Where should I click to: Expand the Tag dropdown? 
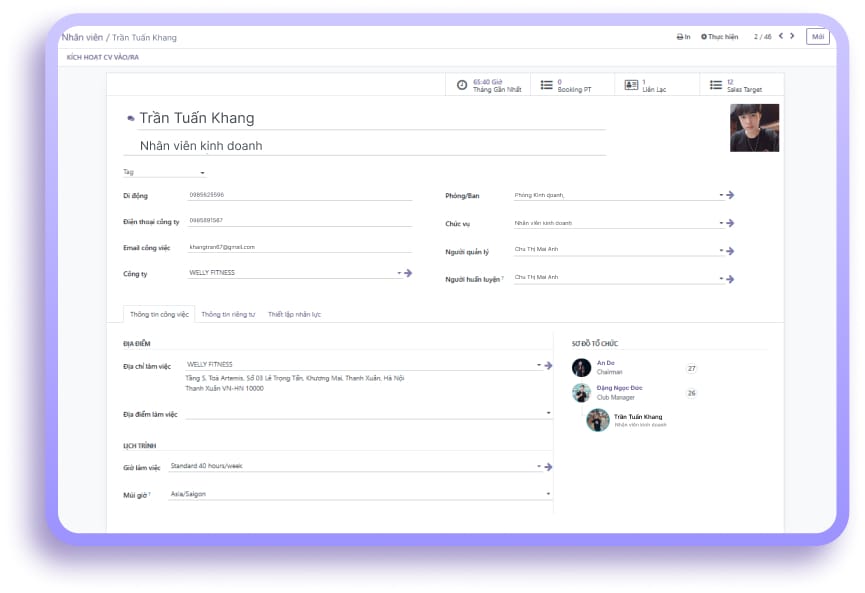pyautogui.click(x=202, y=173)
